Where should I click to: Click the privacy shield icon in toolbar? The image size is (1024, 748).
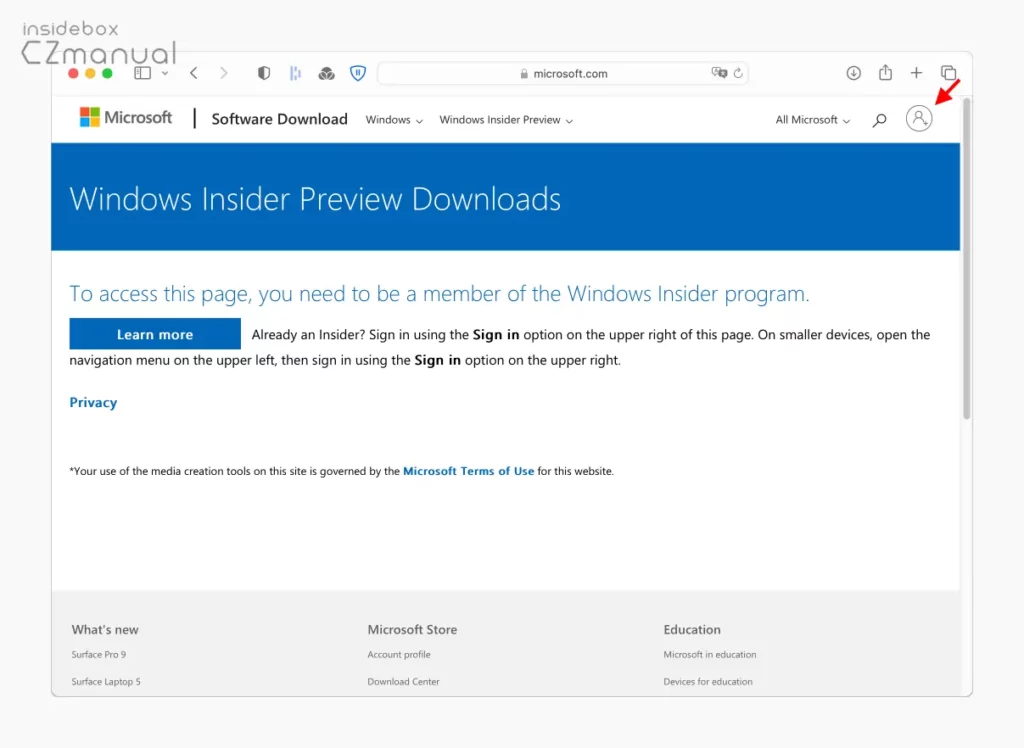(264, 73)
